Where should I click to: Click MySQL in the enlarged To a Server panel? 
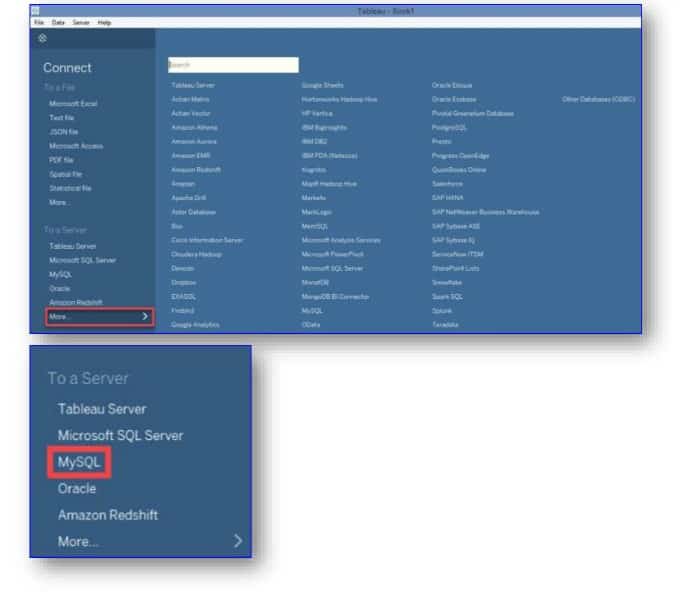79,462
